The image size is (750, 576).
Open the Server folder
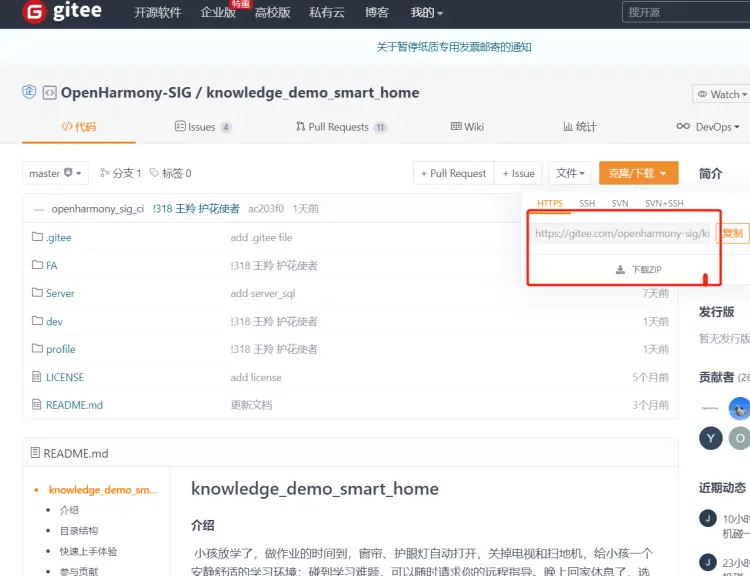pos(60,293)
